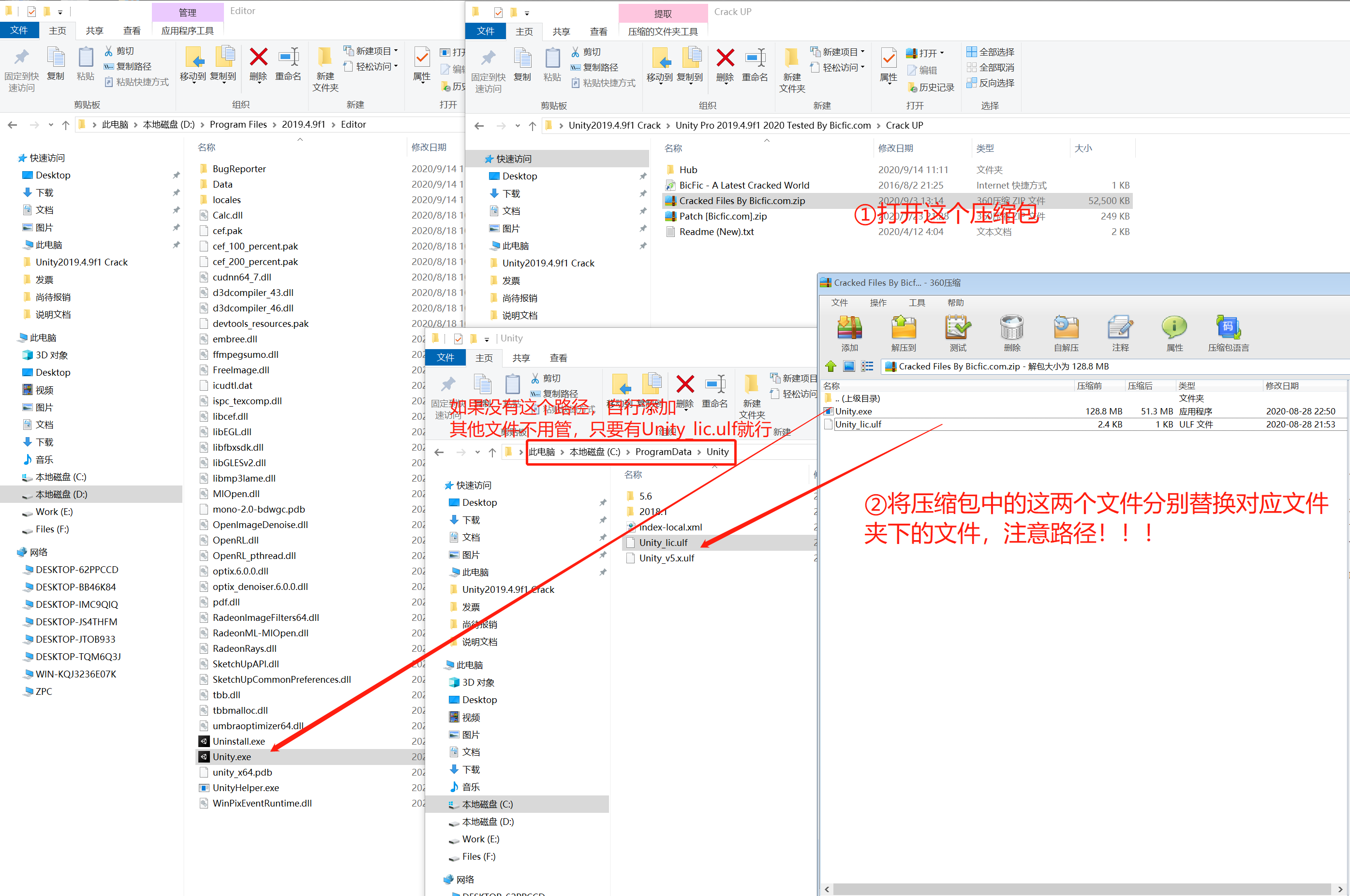
Task: Click the 自解压 icon in 360压缩
Action: [1066, 328]
